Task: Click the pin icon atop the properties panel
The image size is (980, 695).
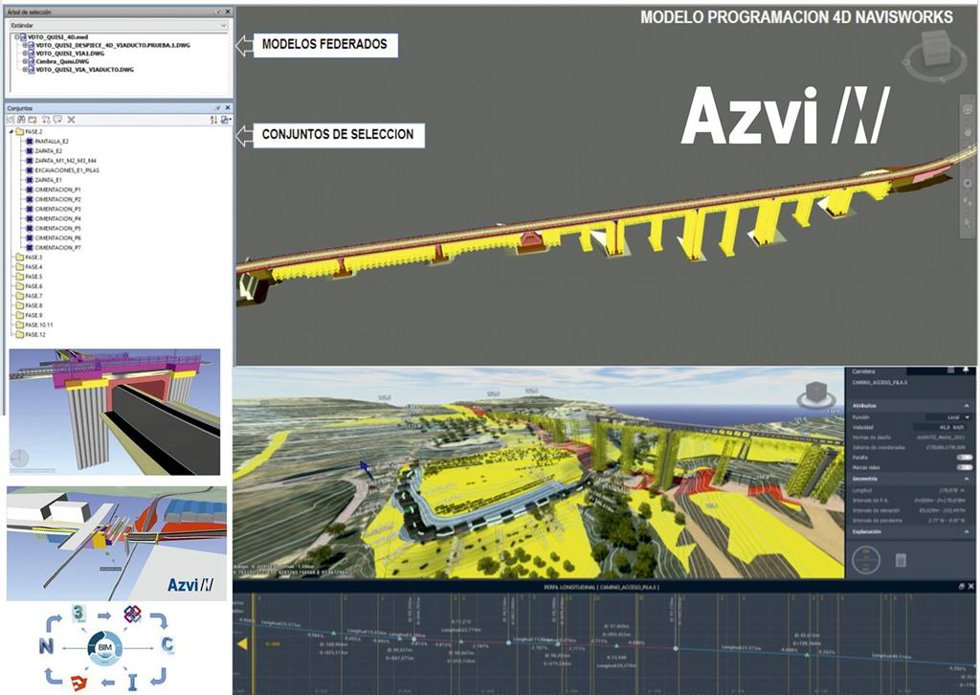Action: click(x=966, y=371)
